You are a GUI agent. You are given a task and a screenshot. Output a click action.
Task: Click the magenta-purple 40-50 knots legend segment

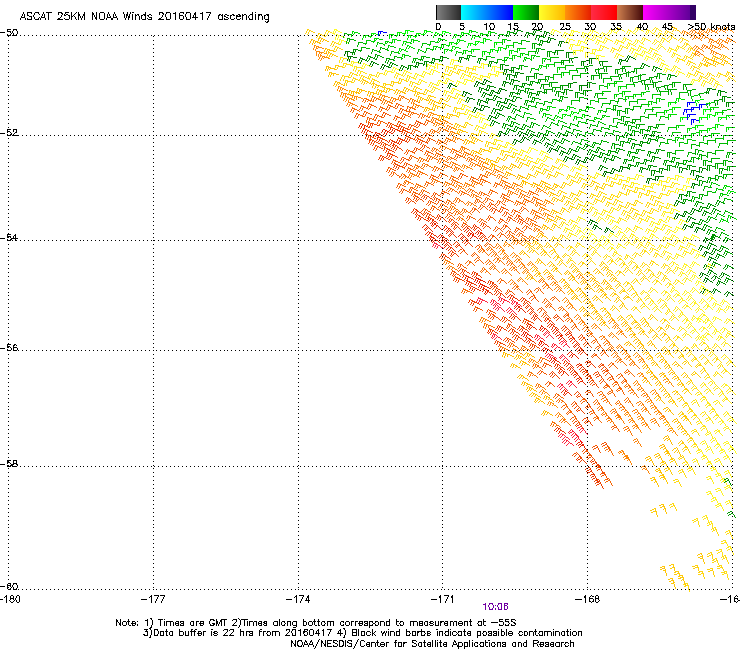click(x=669, y=12)
